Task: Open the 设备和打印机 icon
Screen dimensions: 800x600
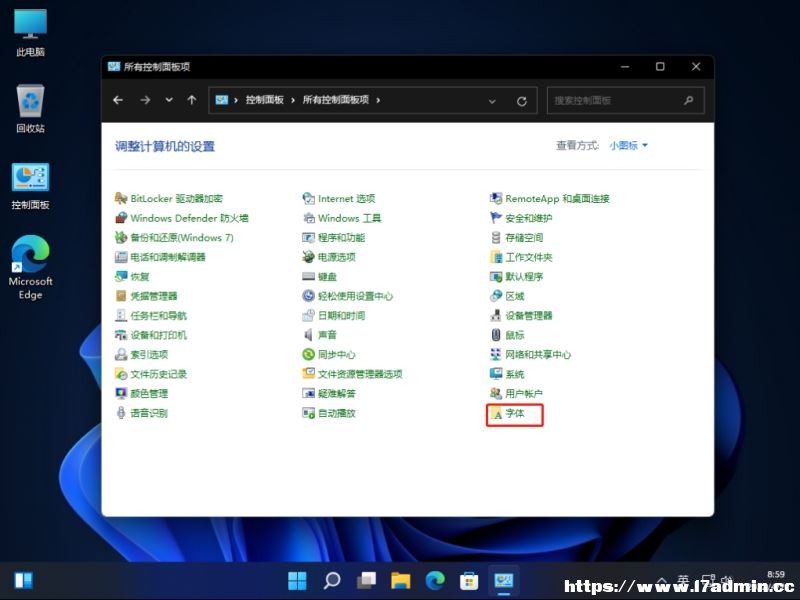Action: point(121,335)
